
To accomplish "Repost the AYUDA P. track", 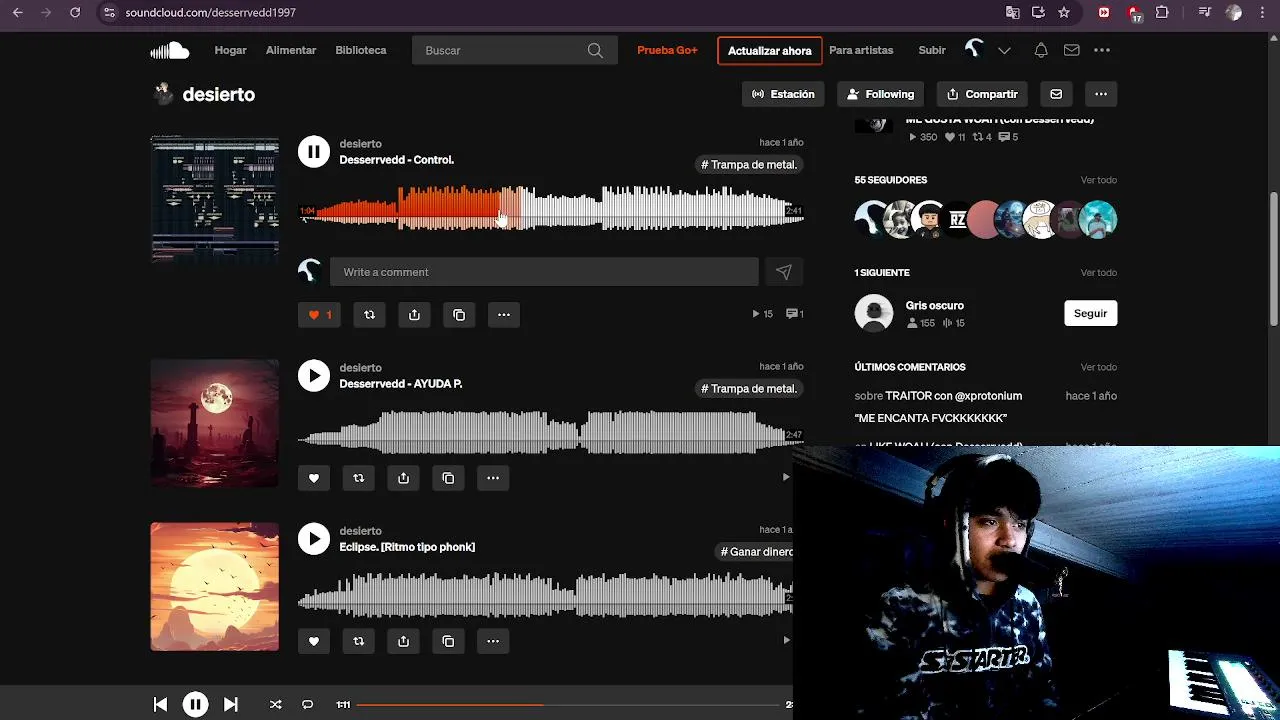I will (359, 478).
